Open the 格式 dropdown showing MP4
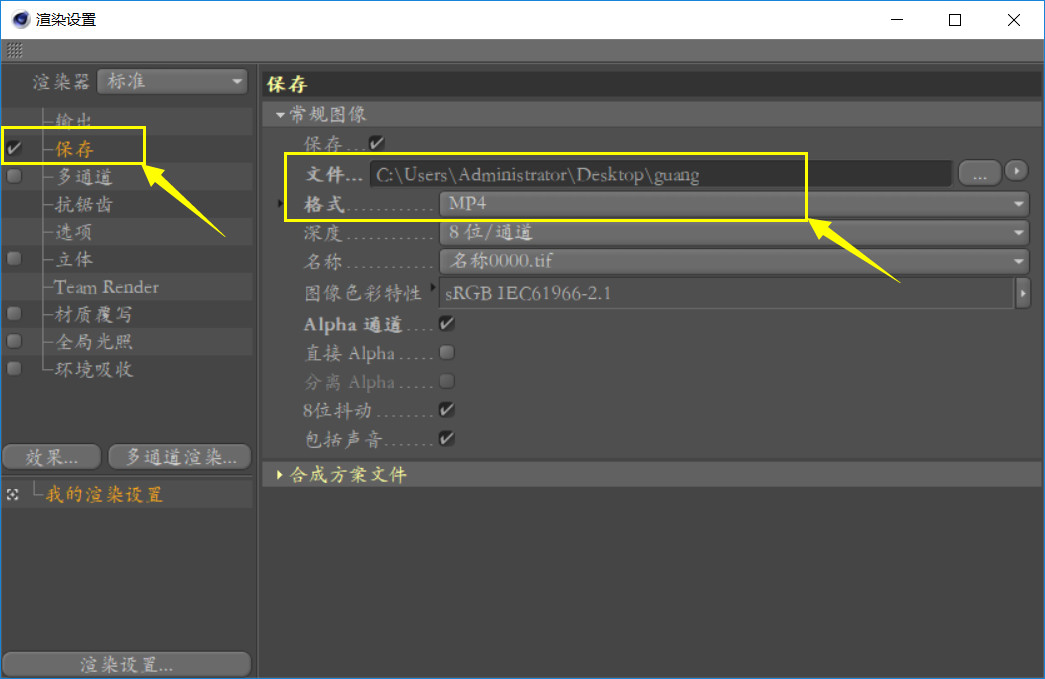Image resolution: width=1045 pixels, height=679 pixels. [734, 203]
